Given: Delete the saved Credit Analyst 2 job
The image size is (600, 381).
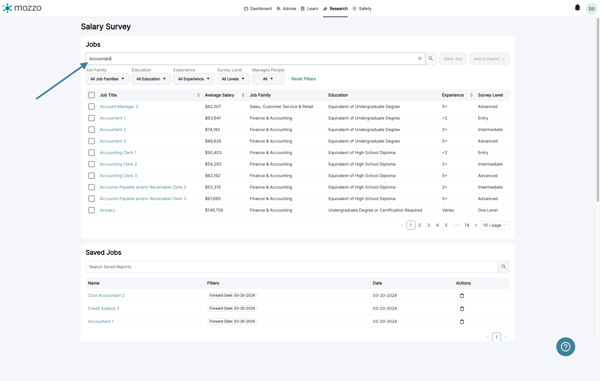Looking at the screenshot, I should tap(461, 309).
